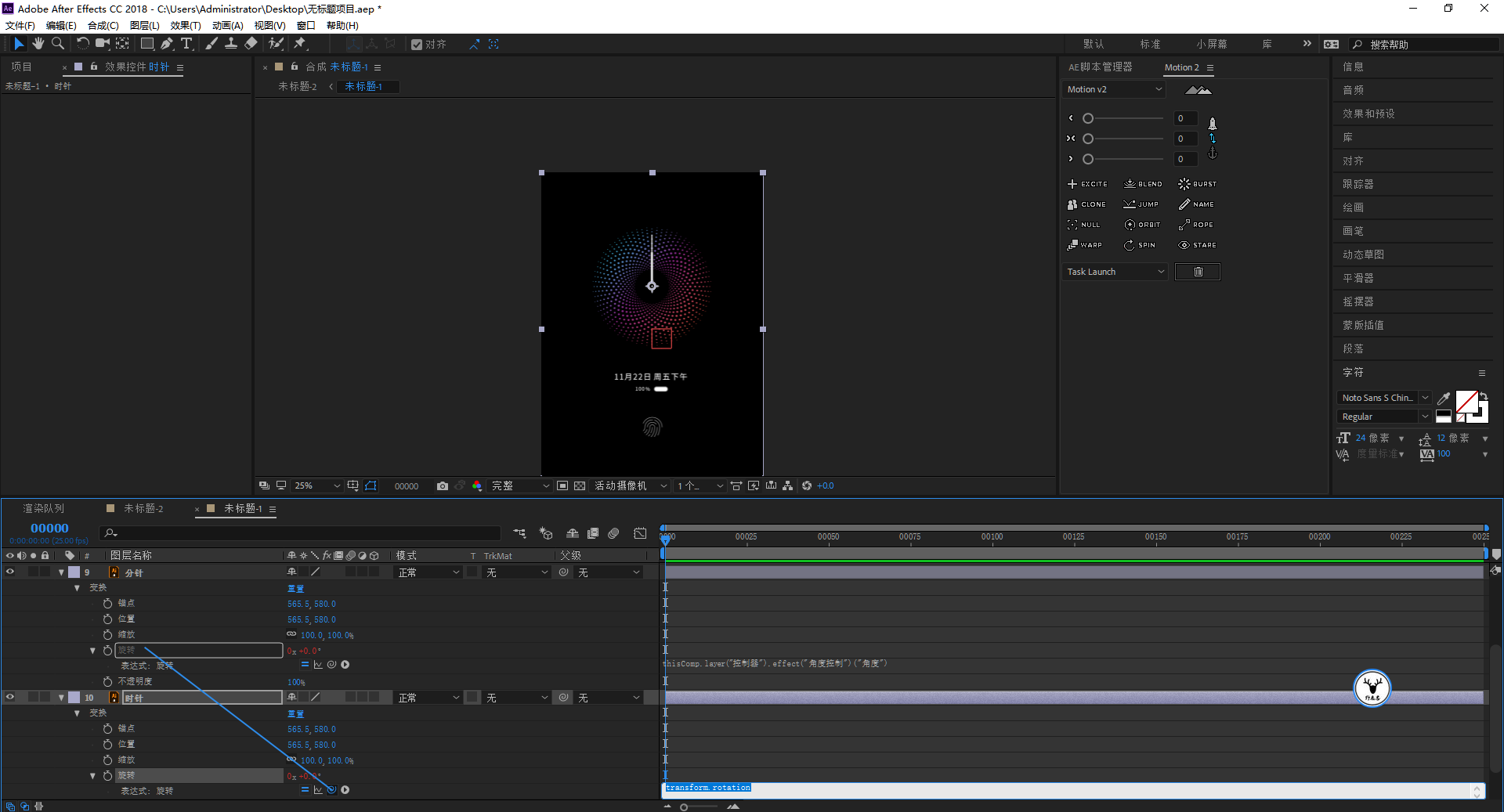Toggle visibility of the 时针 layer
Viewport: 1504px width, 812px height.
tap(10, 698)
